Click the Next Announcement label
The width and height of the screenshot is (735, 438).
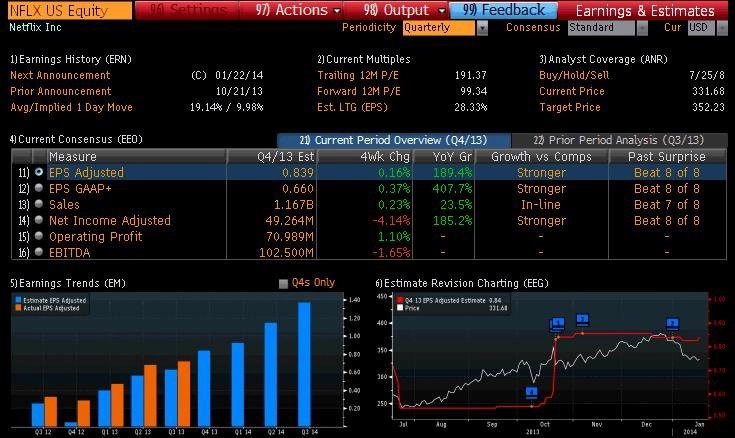pyautogui.click(x=60, y=75)
